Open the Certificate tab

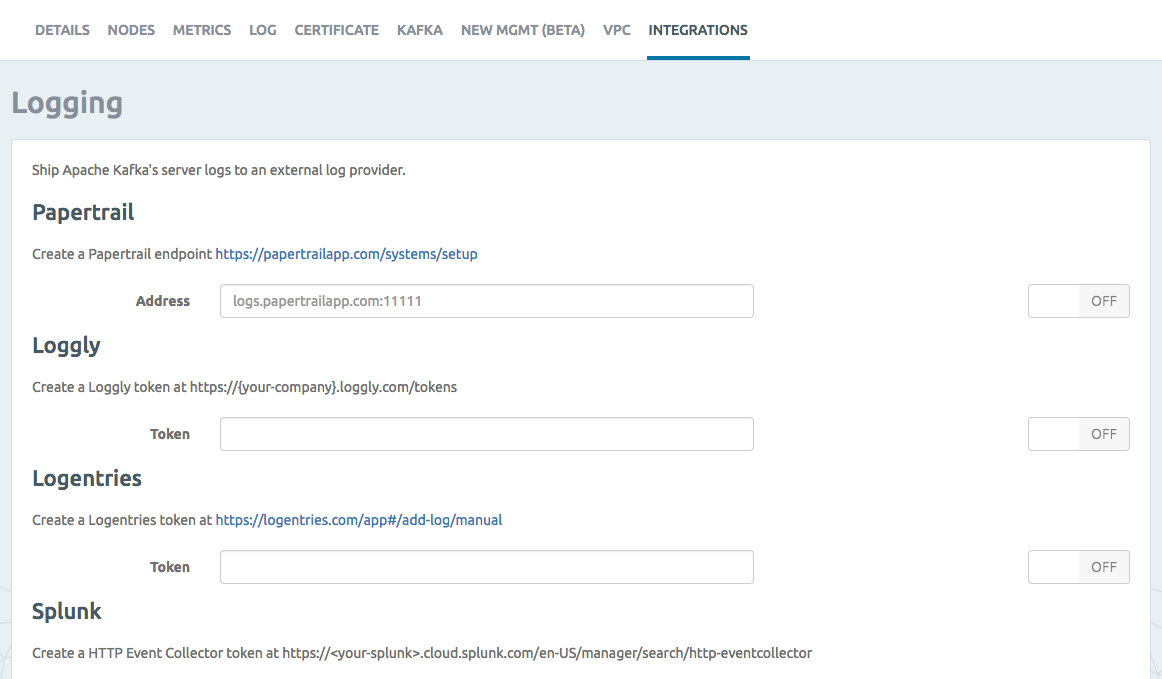[x=336, y=30]
